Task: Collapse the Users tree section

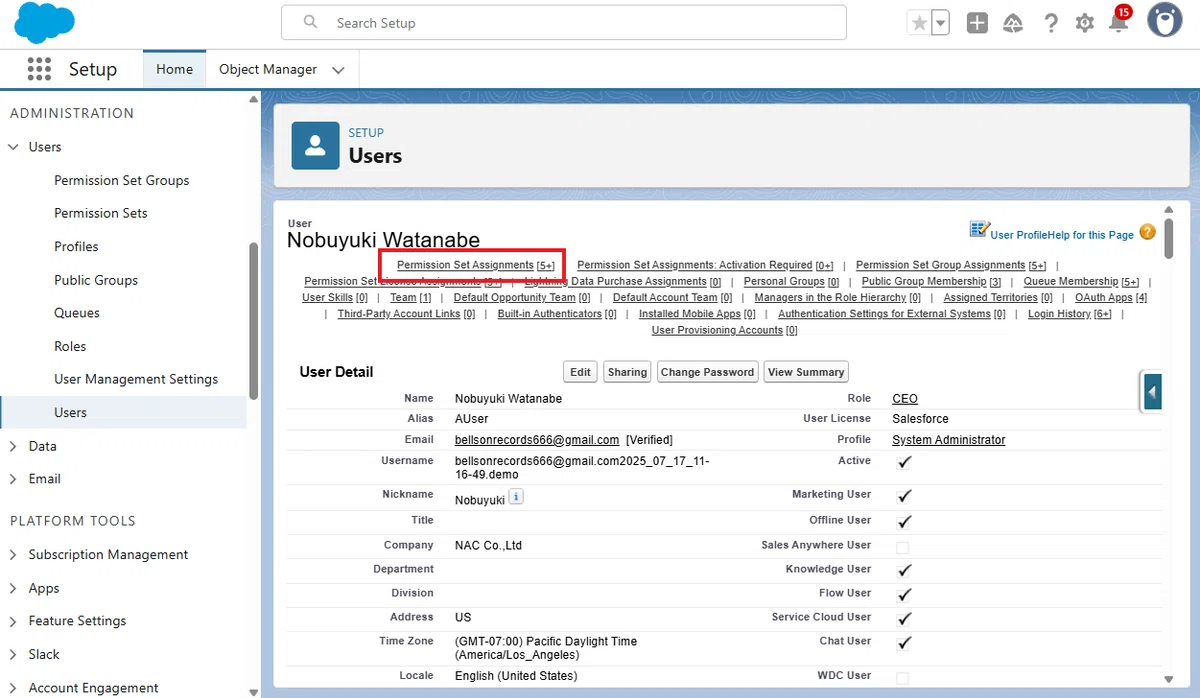Action: 13,147
